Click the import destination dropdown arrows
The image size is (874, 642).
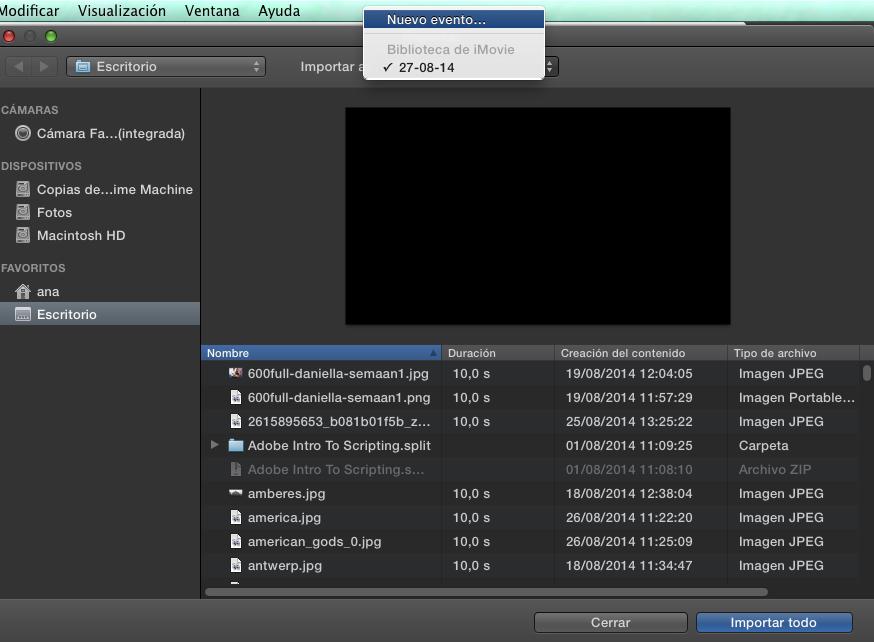[551, 67]
